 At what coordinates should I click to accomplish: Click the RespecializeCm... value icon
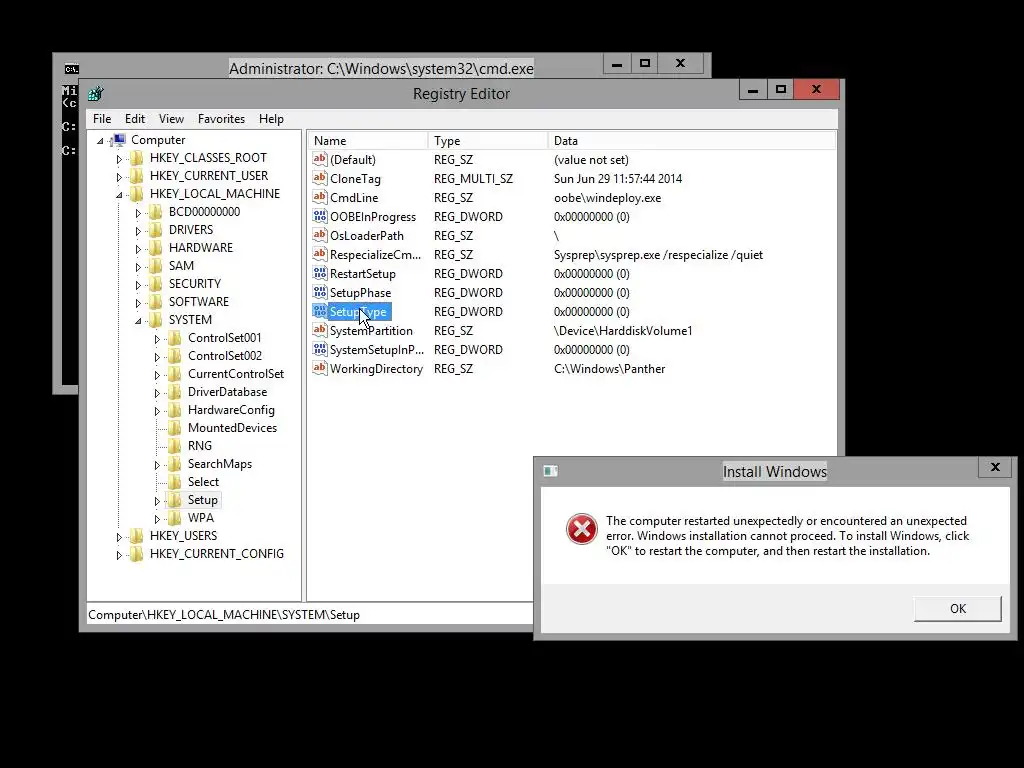click(319, 254)
